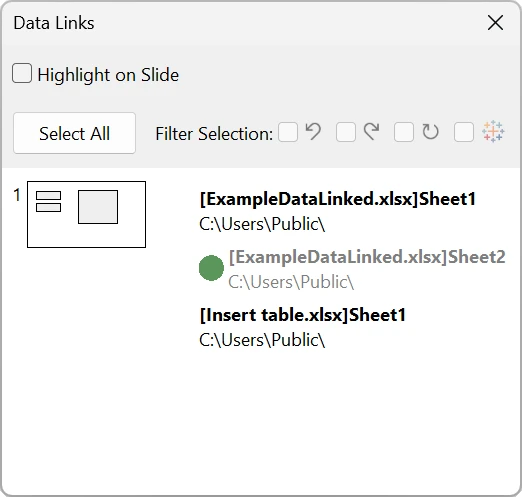Tick the filter checkbox before the Tableau icon
Image resolution: width=522 pixels, height=497 pixels.
(464, 132)
